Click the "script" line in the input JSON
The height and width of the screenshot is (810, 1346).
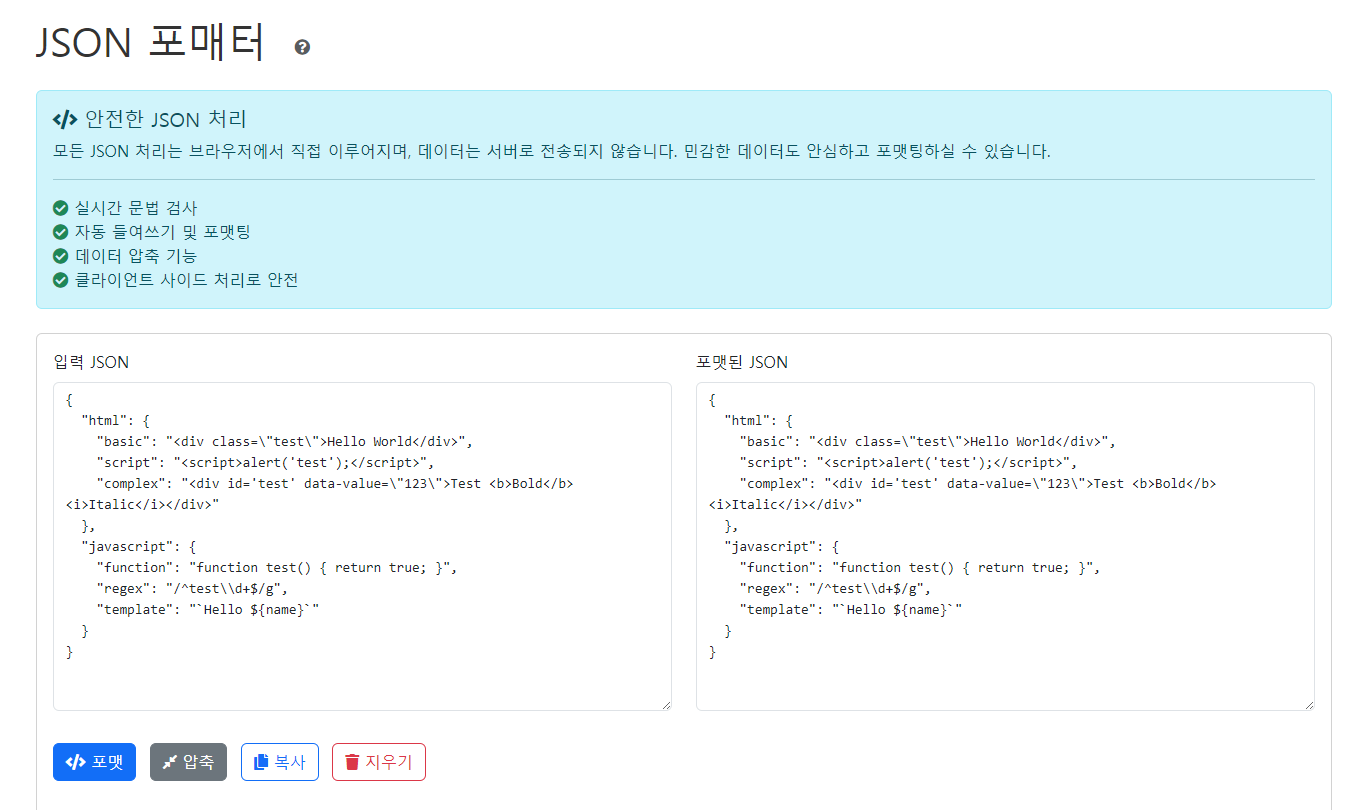[x=266, y=462]
